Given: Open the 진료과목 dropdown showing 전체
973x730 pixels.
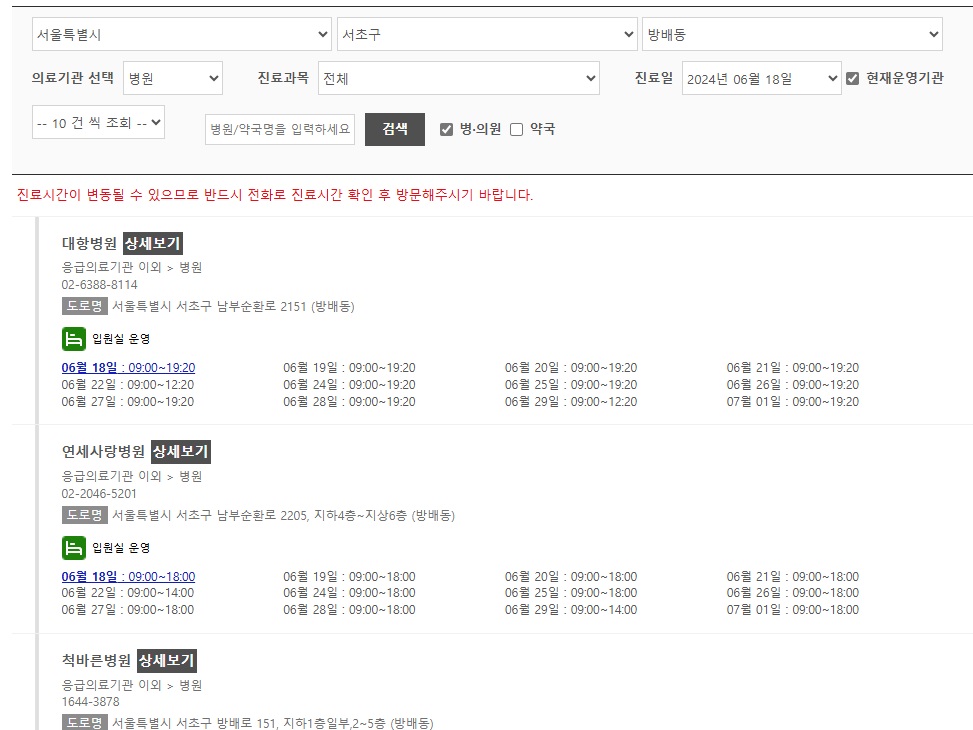Looking at the screenshot, I should 458,77.
